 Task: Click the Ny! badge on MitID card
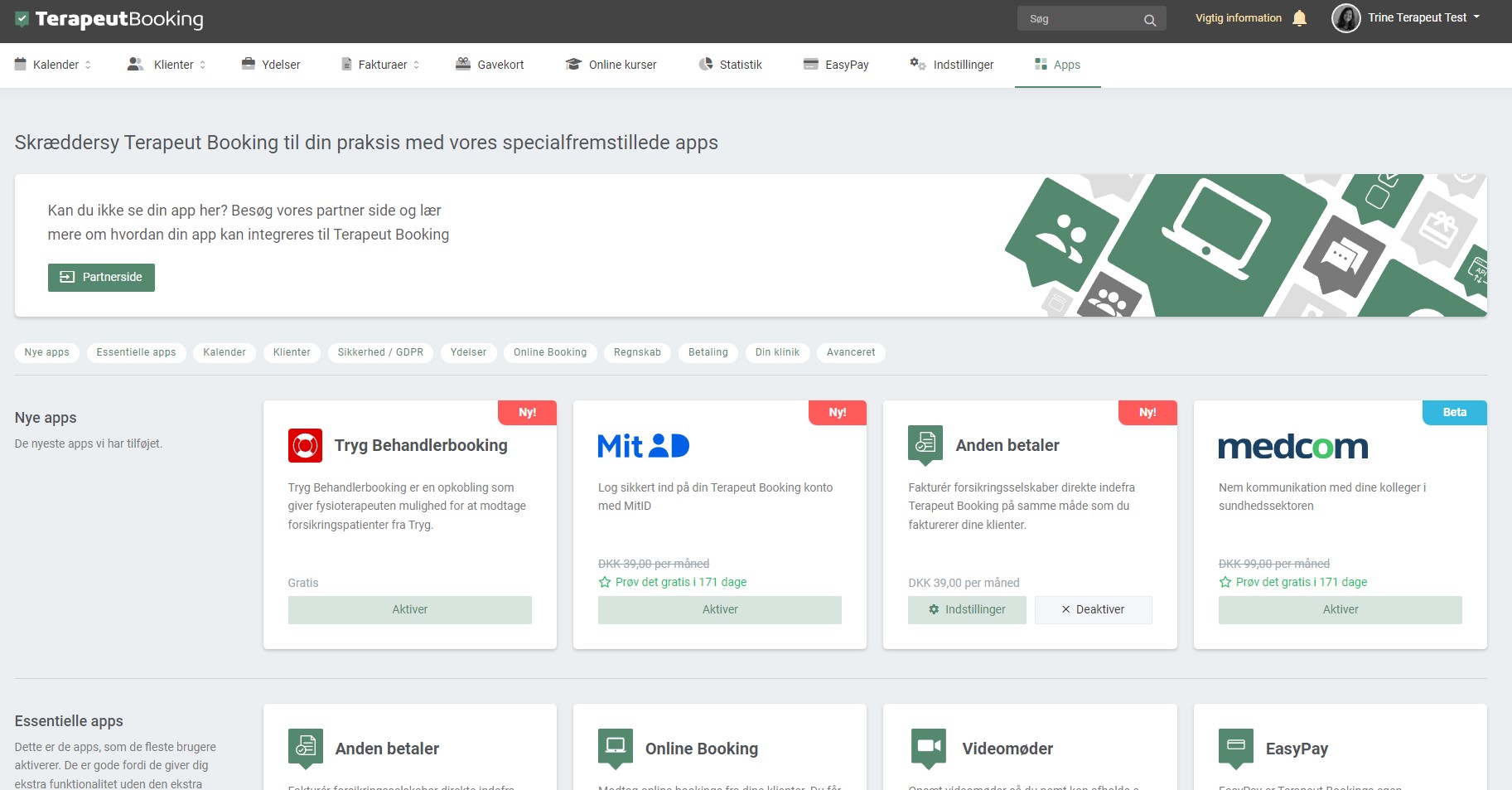point(838,413)
